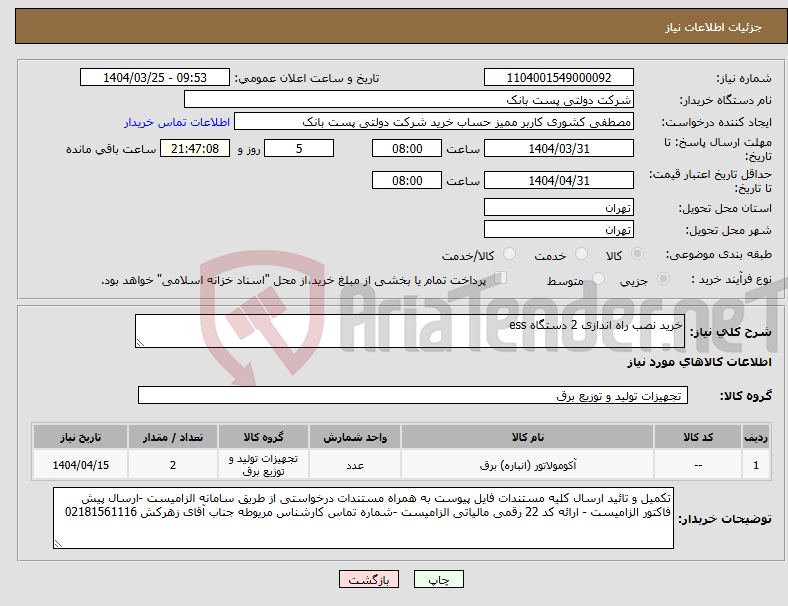Click the گروه کالا field تجهیزات تولید و توزیع برق
The width and height of the screenshot is (788, 606).
point(413,395)
